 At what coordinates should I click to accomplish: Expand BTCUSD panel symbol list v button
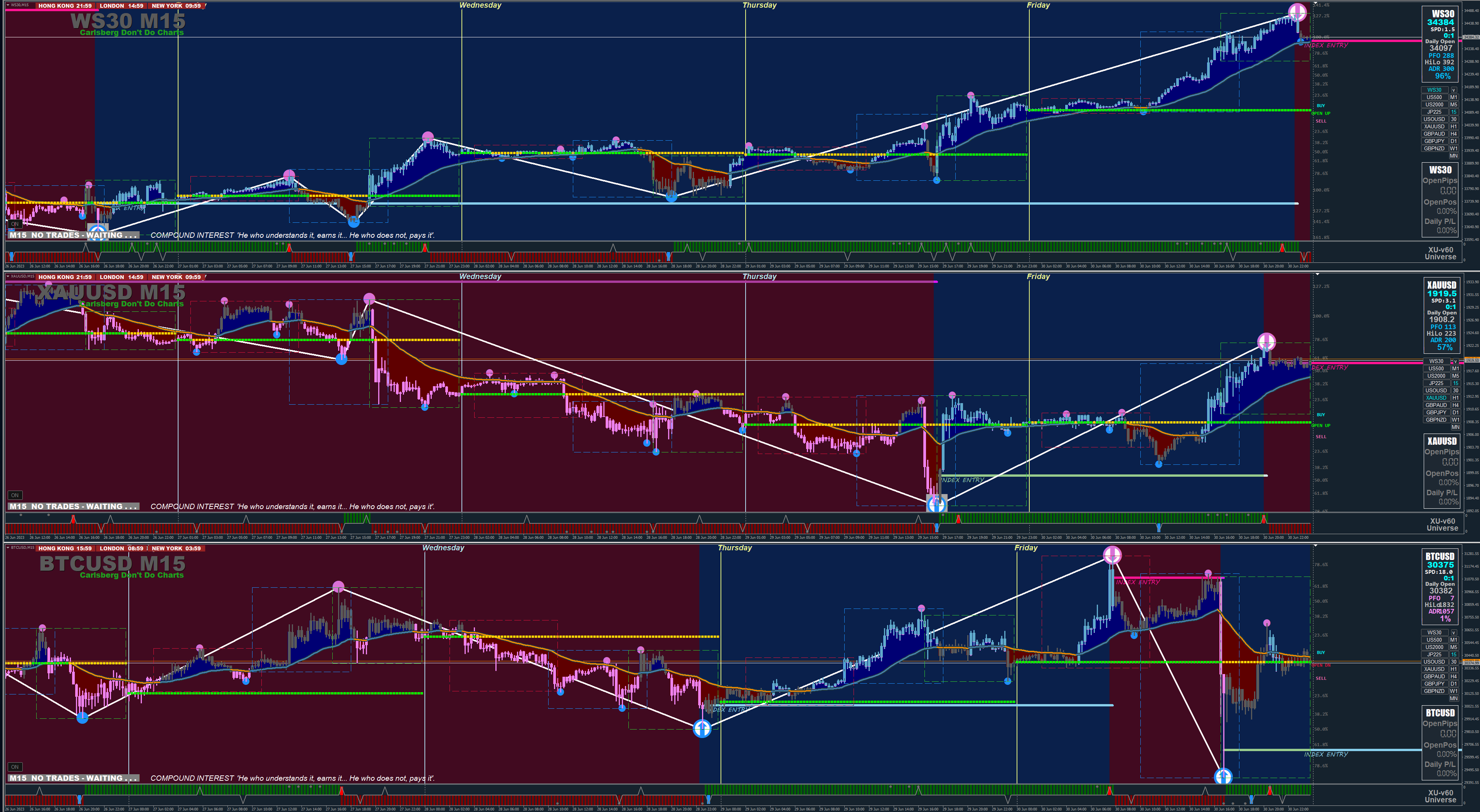[x=1453, y=632]
